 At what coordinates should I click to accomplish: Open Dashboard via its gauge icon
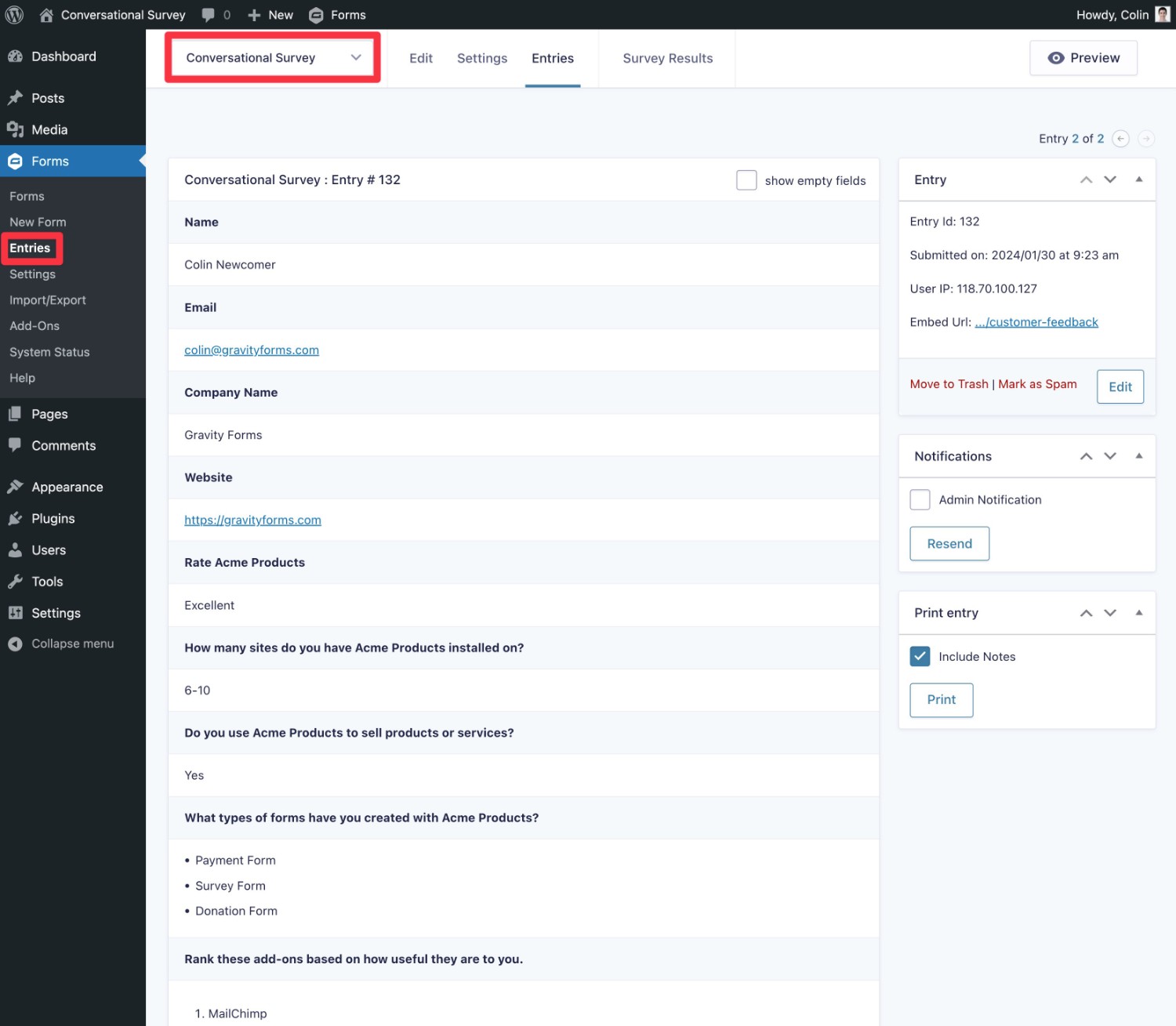pos(15,56)
